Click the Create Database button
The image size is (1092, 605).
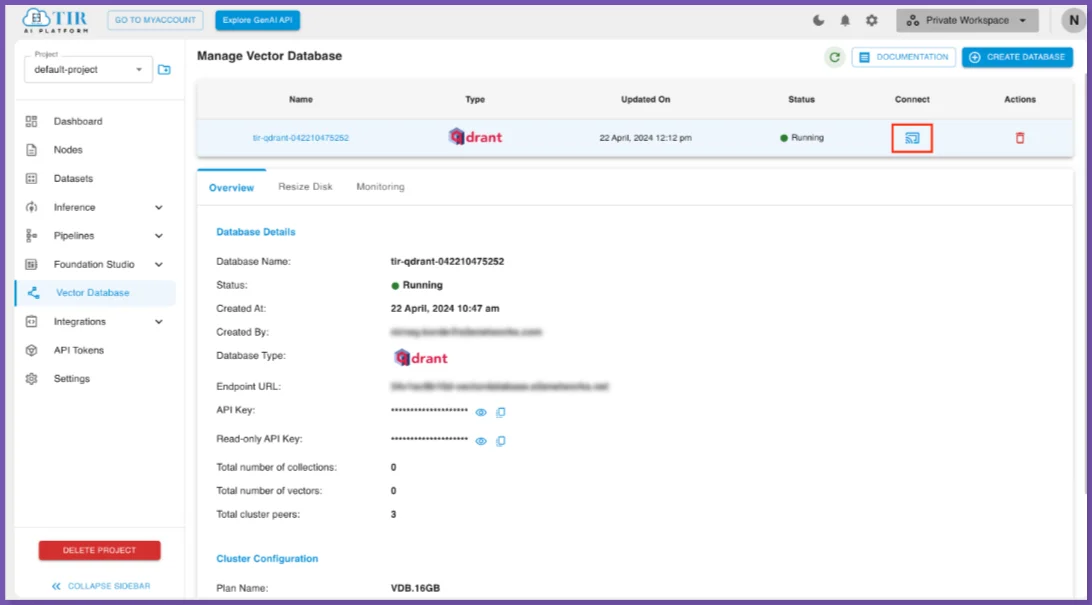point(1017,57)
